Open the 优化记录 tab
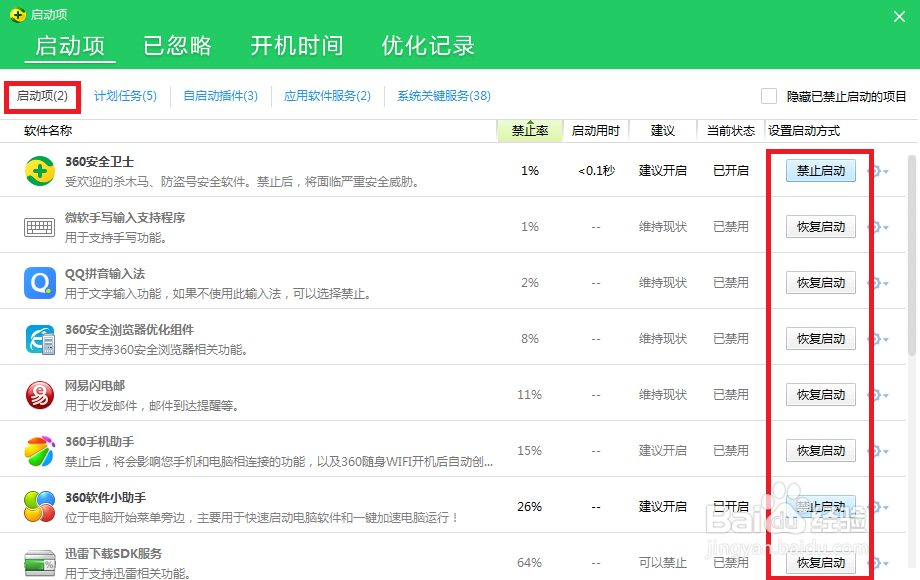This screenshot has width=920, height=580. (428, 46)
